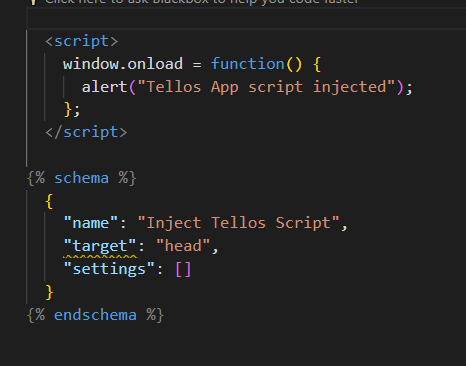Image resolution: width=466 pixels, height=366 pixels.
Task: Click the opening yellow brace under schema
Action: (49, 201)
